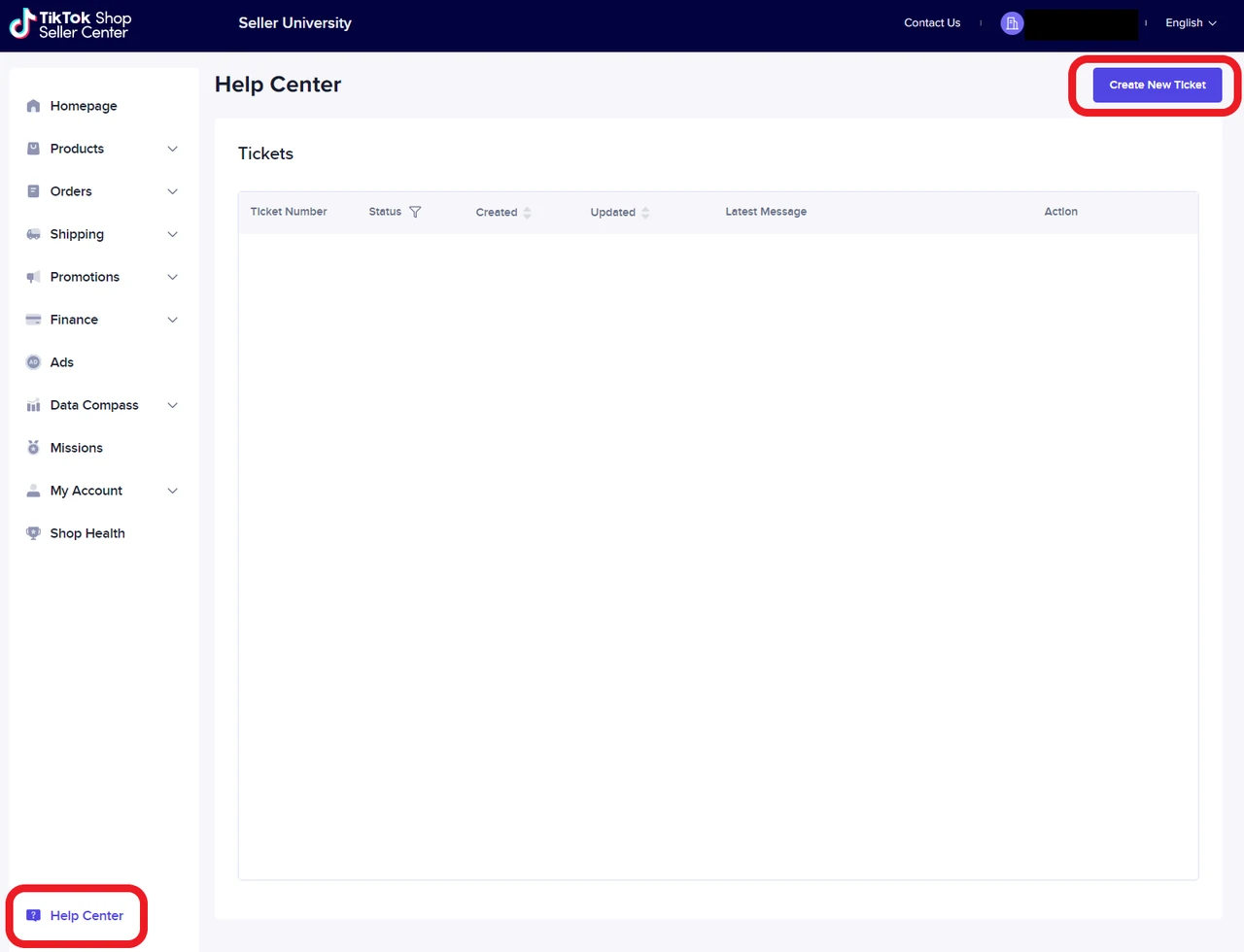Open the Status column filter icon
The height and width of the screenshot is (952, 1244).
tap(415, 212)
